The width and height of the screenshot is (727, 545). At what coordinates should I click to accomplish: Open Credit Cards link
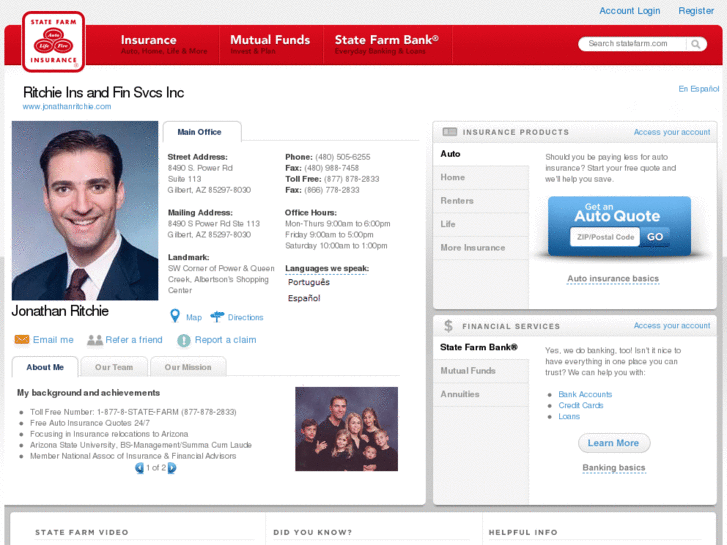click(x=580, y=405)
